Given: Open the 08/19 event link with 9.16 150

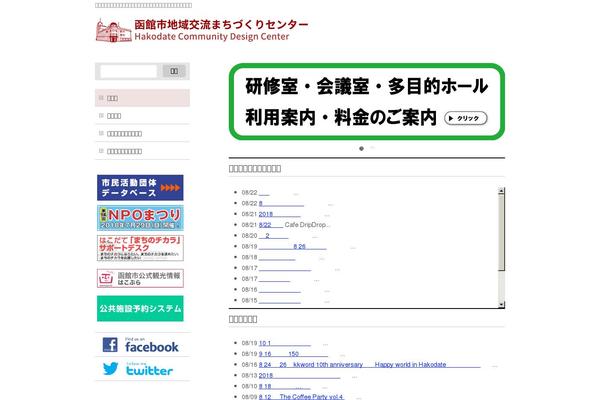Looking at the screenshot, I should click(x=293, y=354).
